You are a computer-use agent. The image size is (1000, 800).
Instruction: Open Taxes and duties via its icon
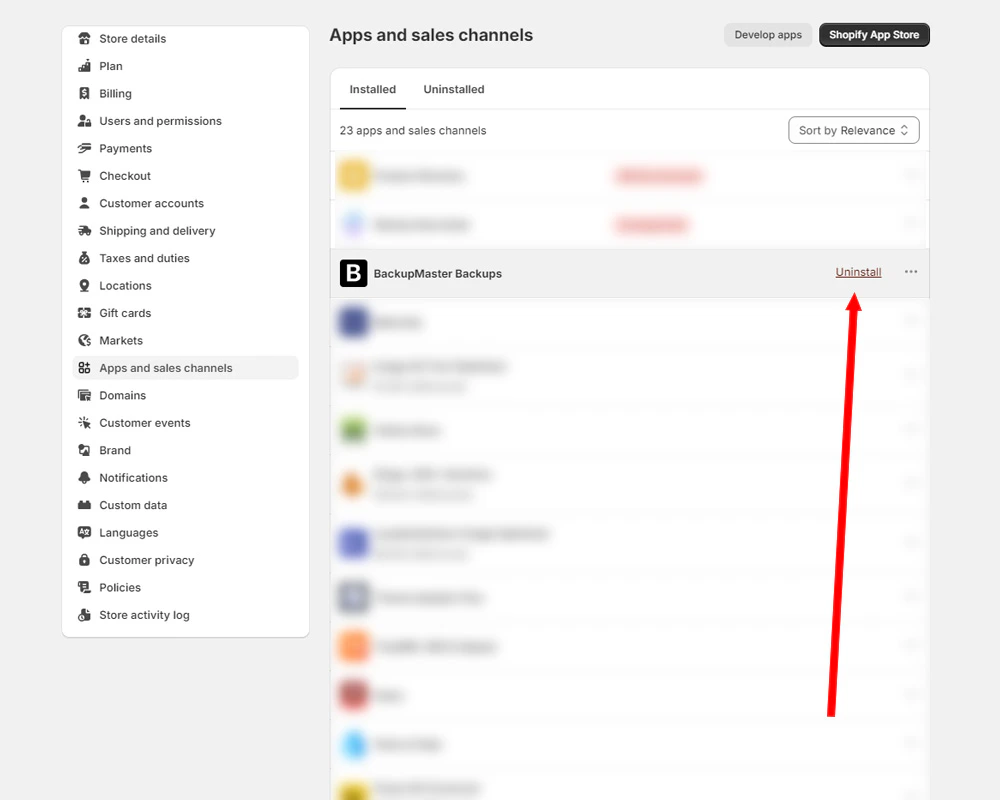pos(84,257)
